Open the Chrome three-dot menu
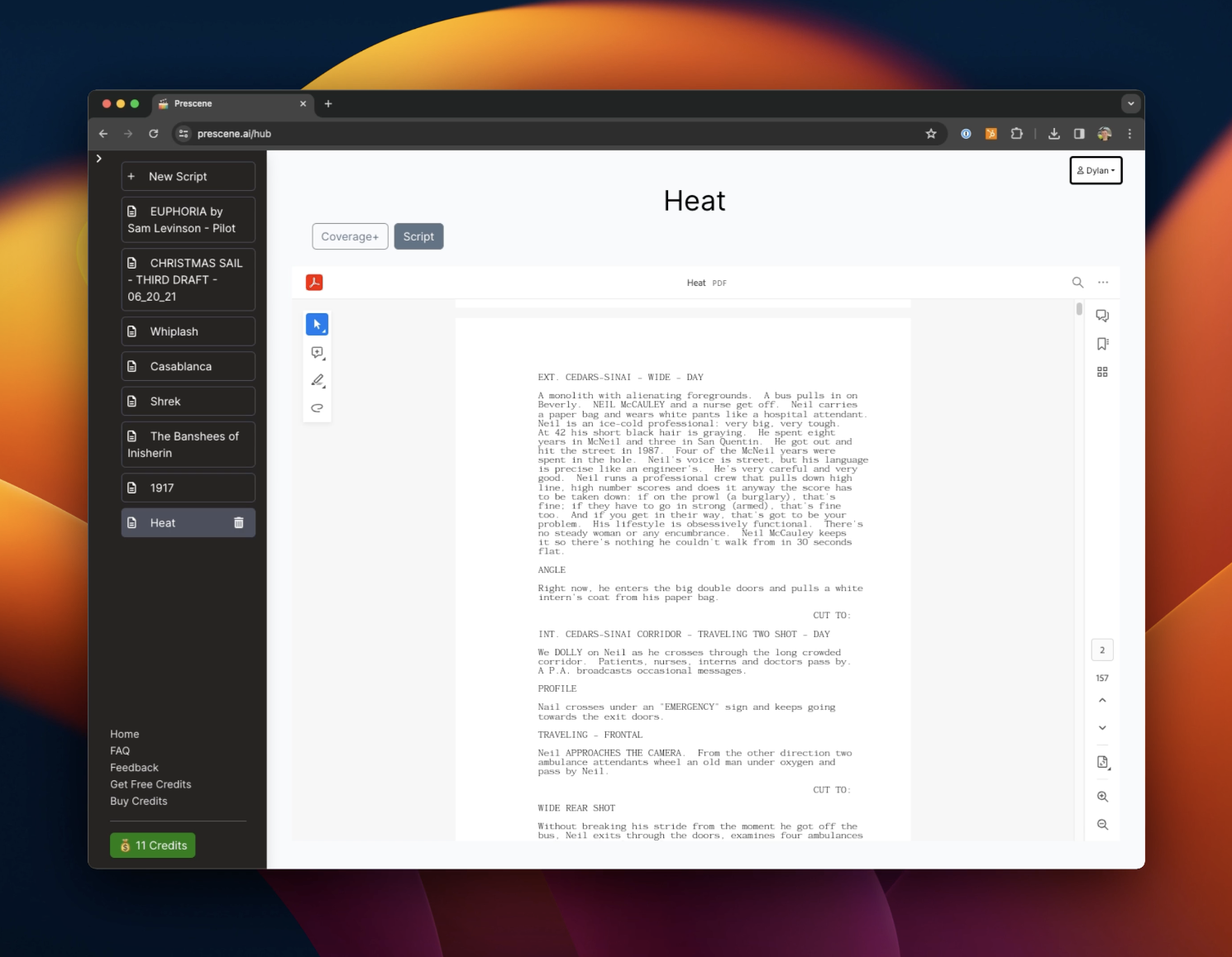 [1129, 134]
